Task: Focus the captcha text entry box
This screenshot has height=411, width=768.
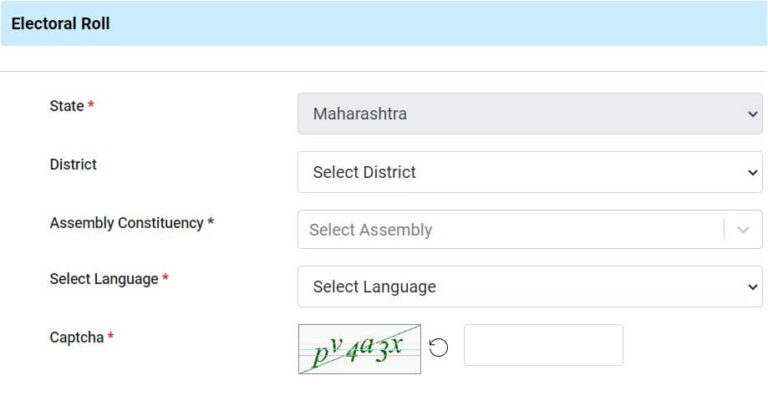Action: [x=543, y=345]
